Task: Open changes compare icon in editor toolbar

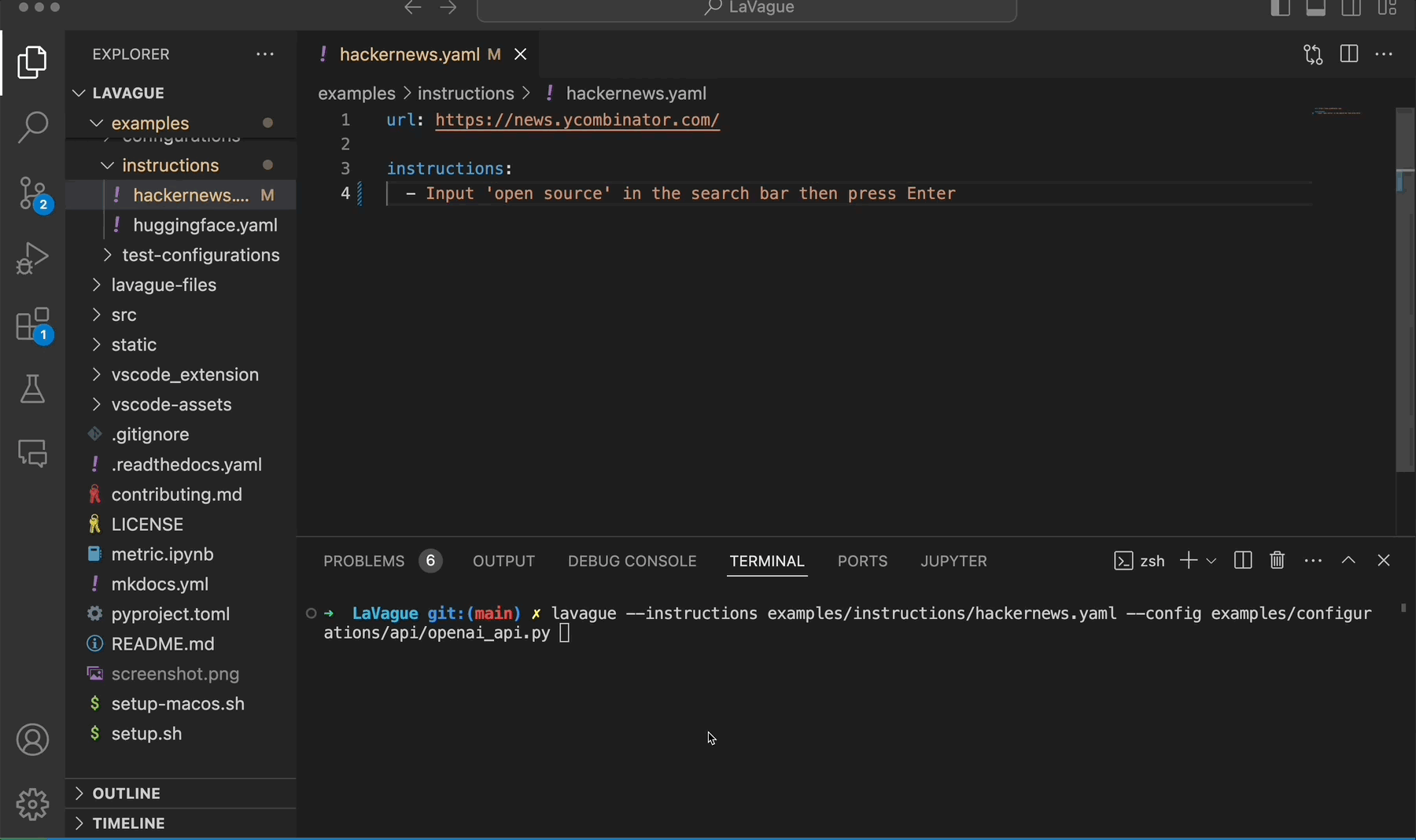Action: [x=1313, y=54]
